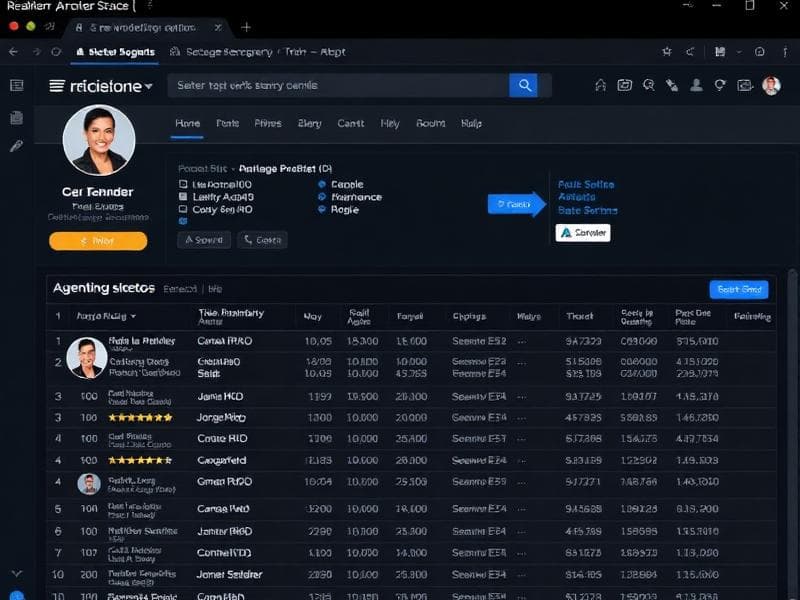
Task: Click inside the top search input field
Action: 338,85
